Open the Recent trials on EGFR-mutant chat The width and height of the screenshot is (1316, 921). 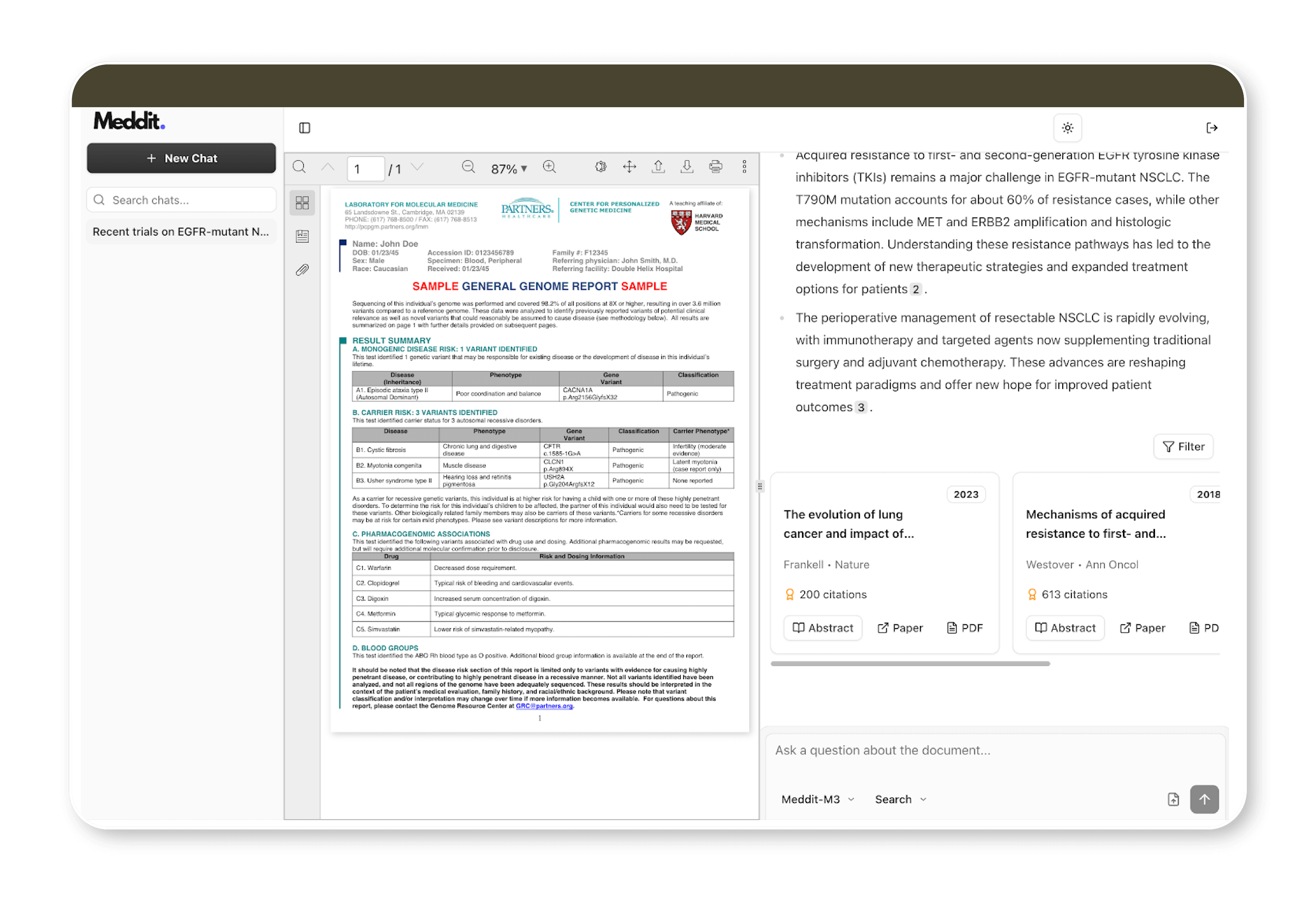181,232
